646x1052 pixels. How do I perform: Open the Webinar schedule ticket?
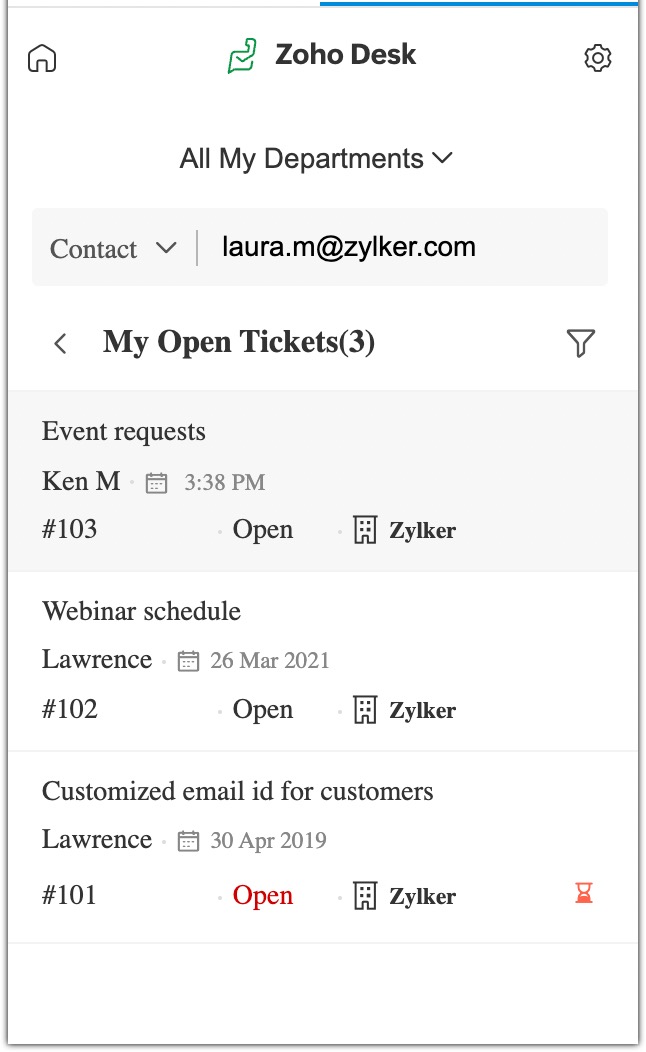[141, 611]
